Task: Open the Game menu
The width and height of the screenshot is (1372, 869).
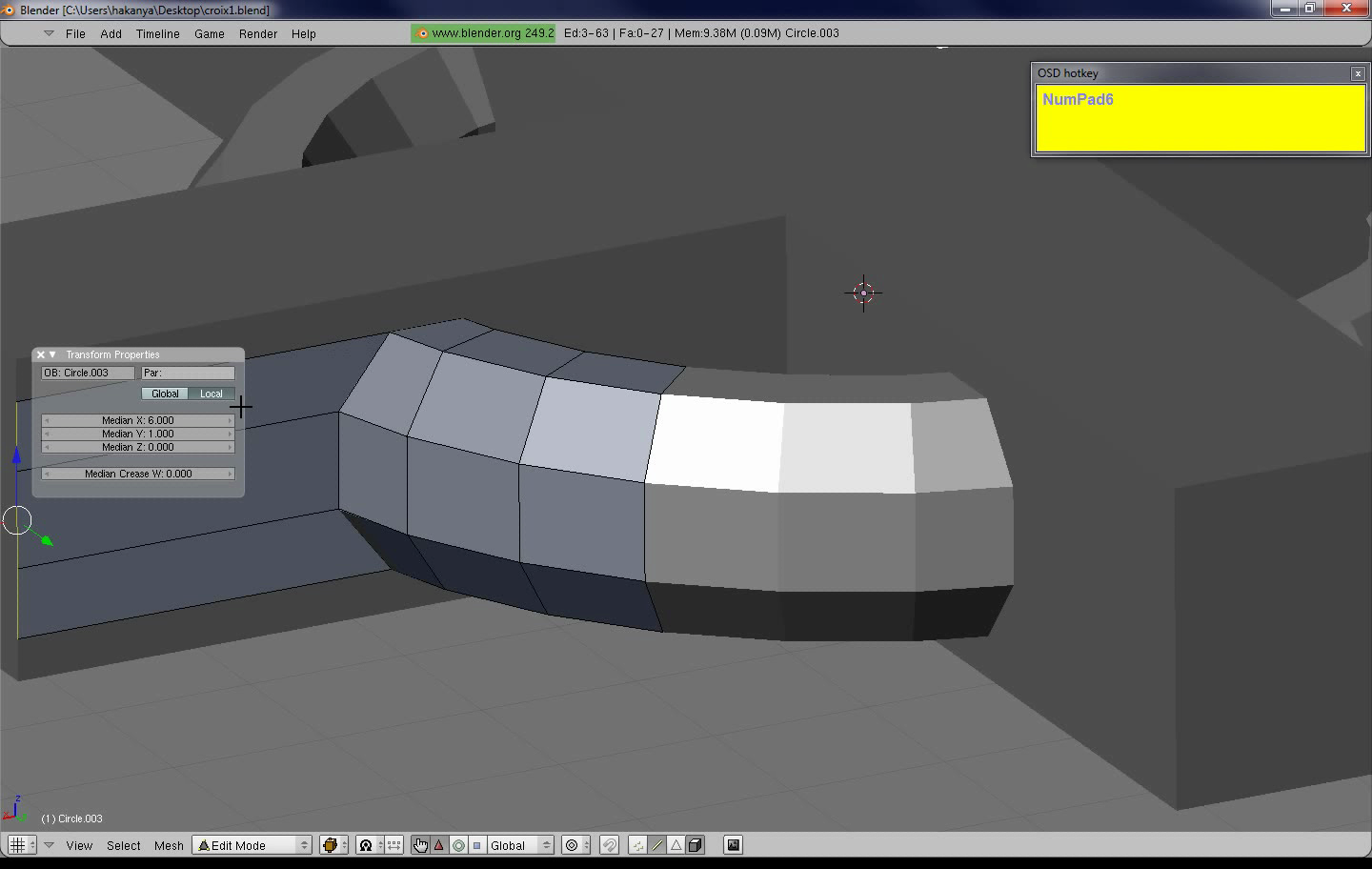Action: (210, 33)
